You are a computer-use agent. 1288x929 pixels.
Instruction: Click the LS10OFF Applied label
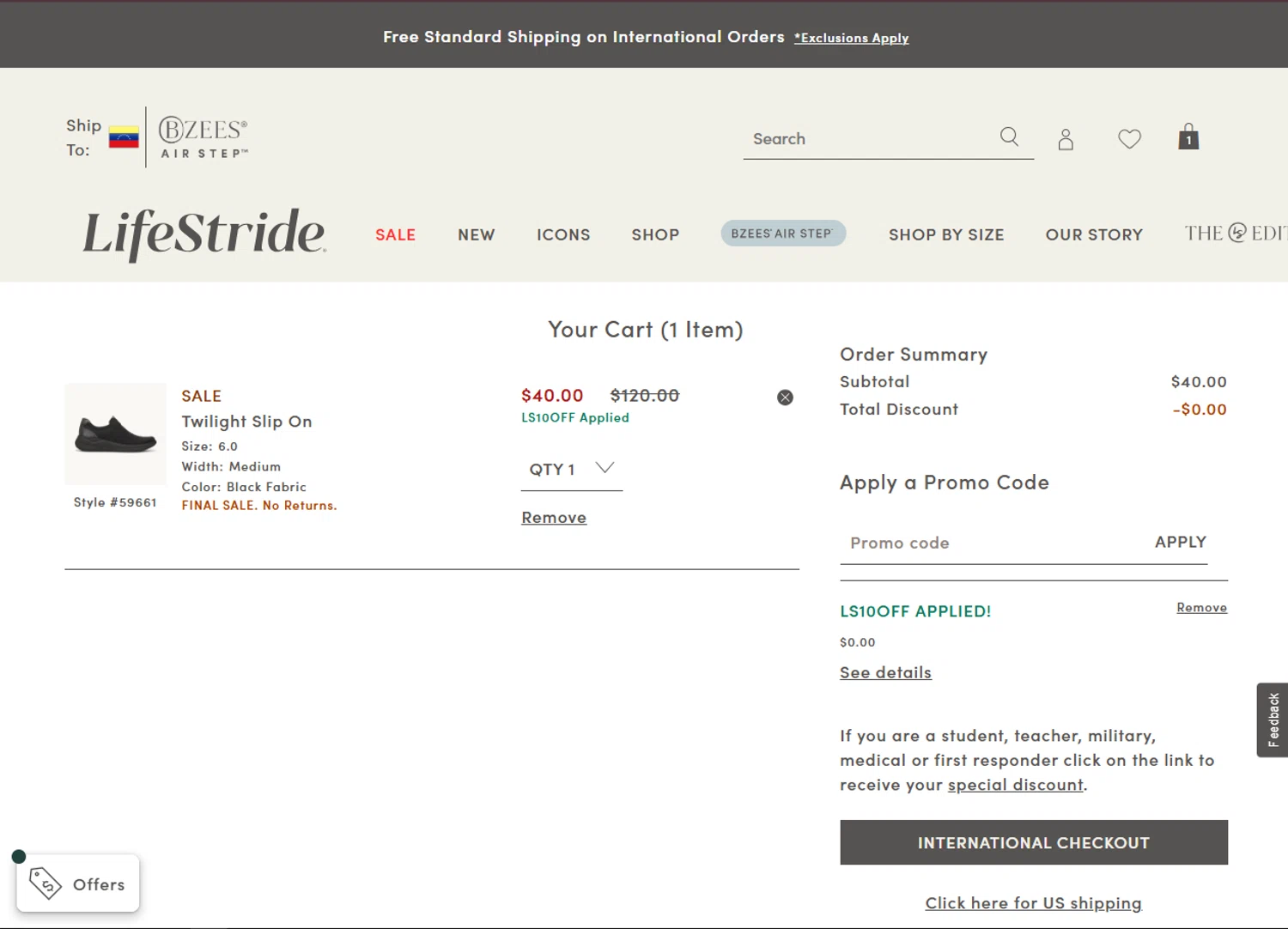(575, 417)
